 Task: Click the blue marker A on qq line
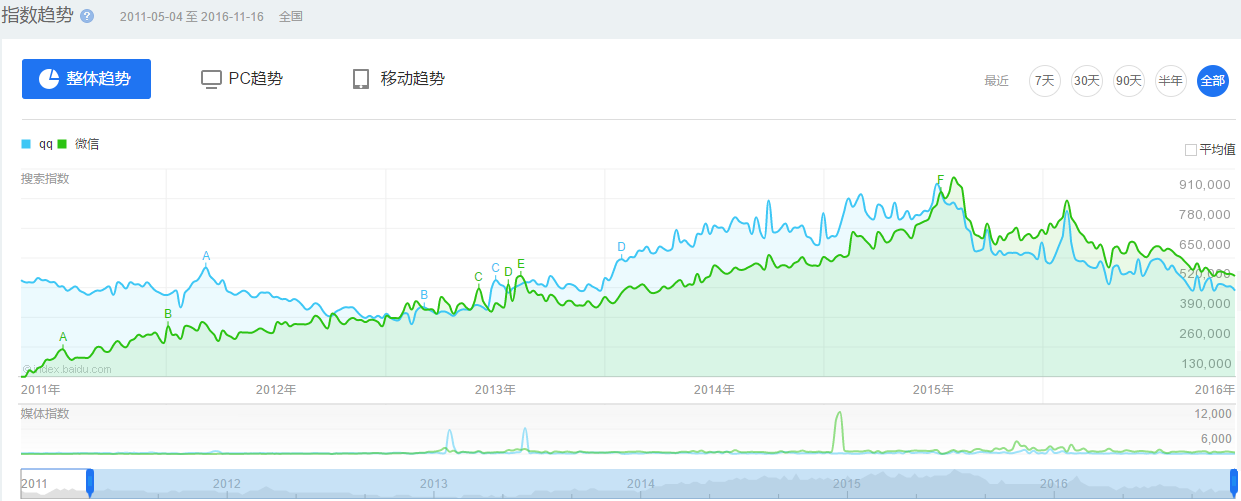pyautogui.click(x=206, y=256)
